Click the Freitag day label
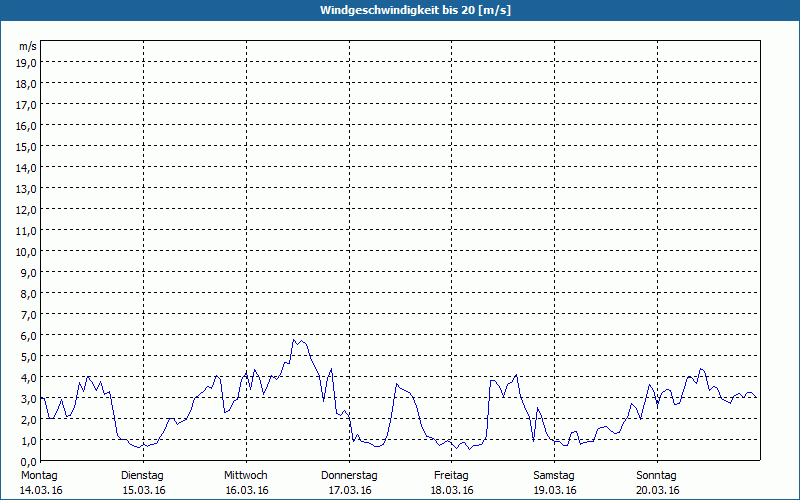 tap(451, 476)
